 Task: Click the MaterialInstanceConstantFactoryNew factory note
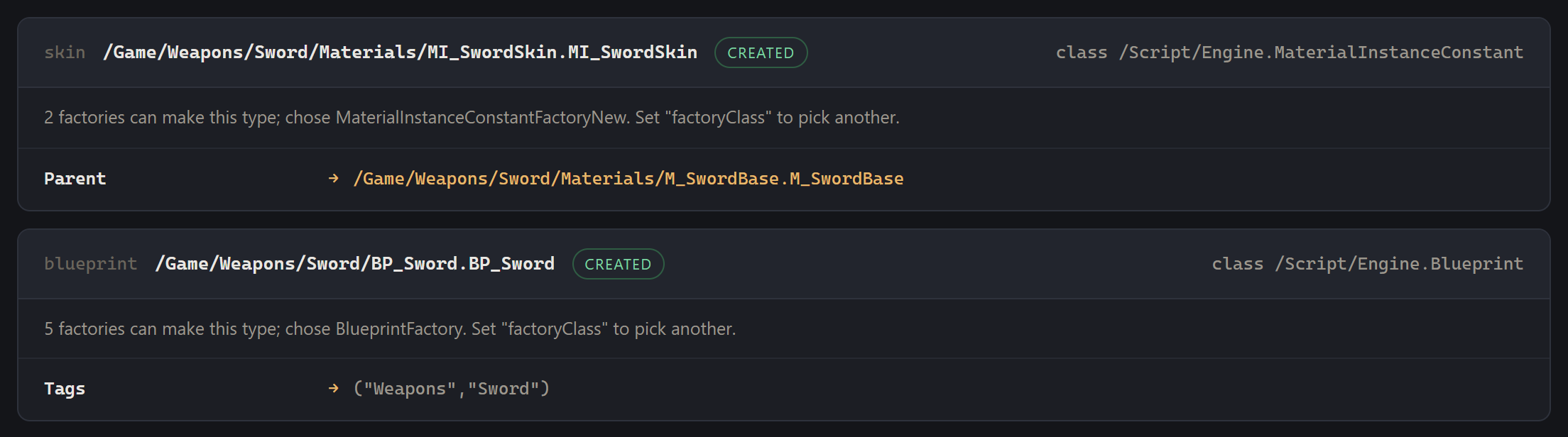point(472,118)
